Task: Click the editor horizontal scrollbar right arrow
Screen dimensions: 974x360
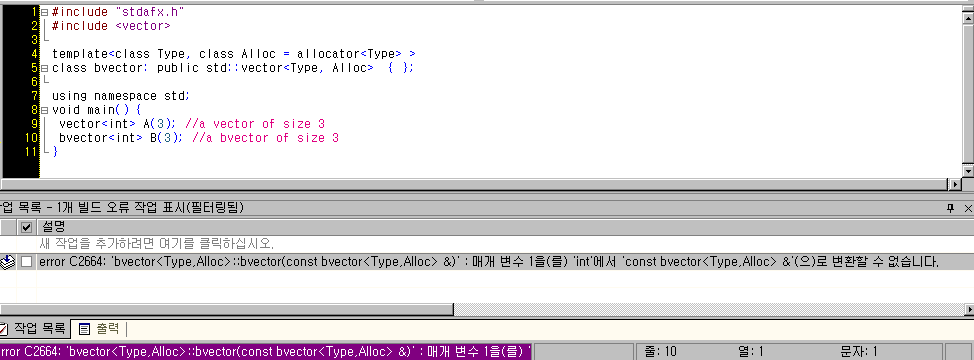Action: [955, 184]
